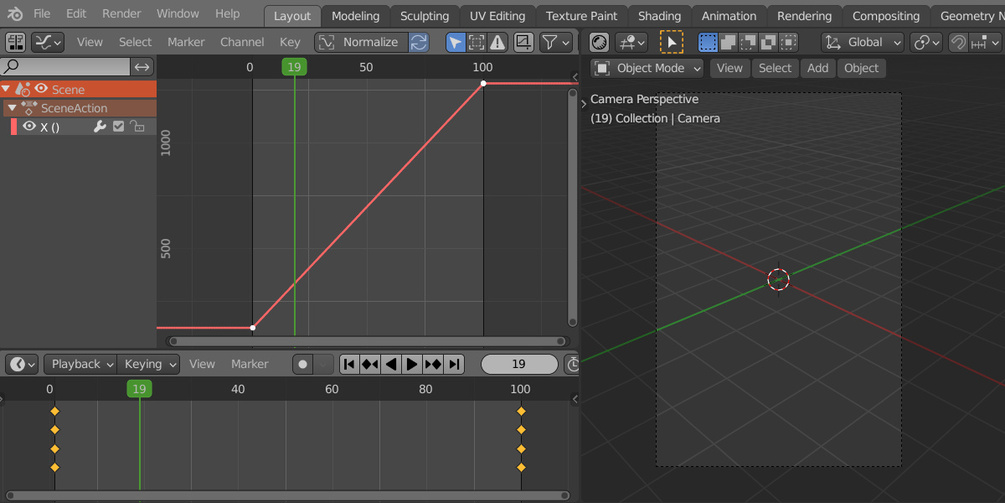Jump to the start frame
The width and height of the screenshot is (1005, 503).
pyautogui.click(x=349, y=364)
